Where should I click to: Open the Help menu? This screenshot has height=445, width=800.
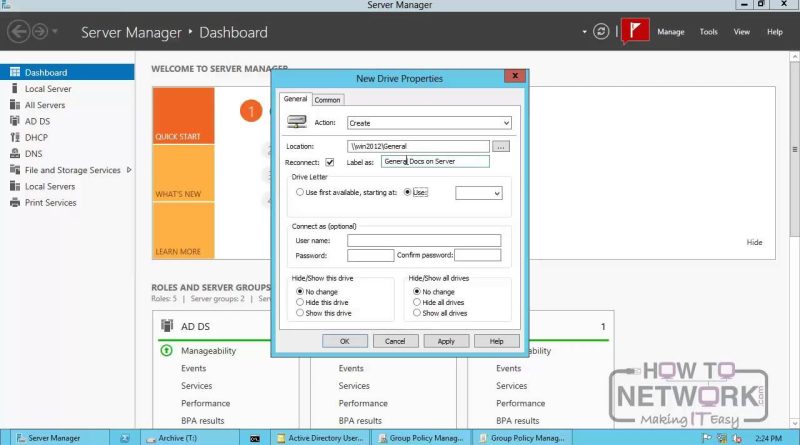(x=774, y=32)
